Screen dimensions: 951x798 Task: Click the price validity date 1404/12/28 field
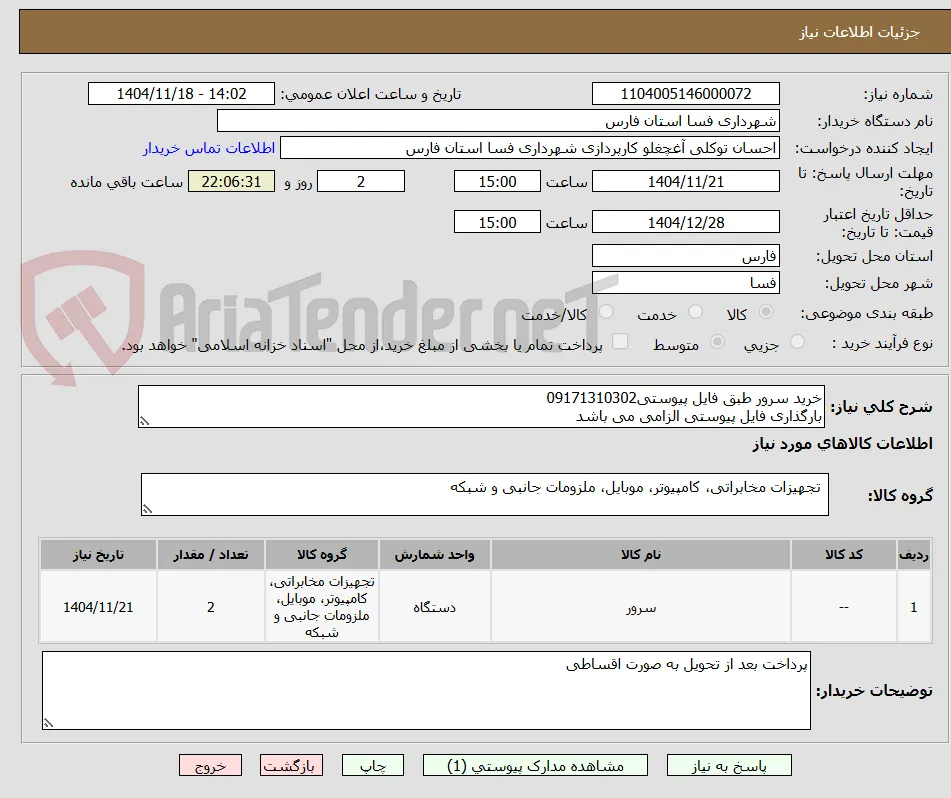[x=685, y=222]
